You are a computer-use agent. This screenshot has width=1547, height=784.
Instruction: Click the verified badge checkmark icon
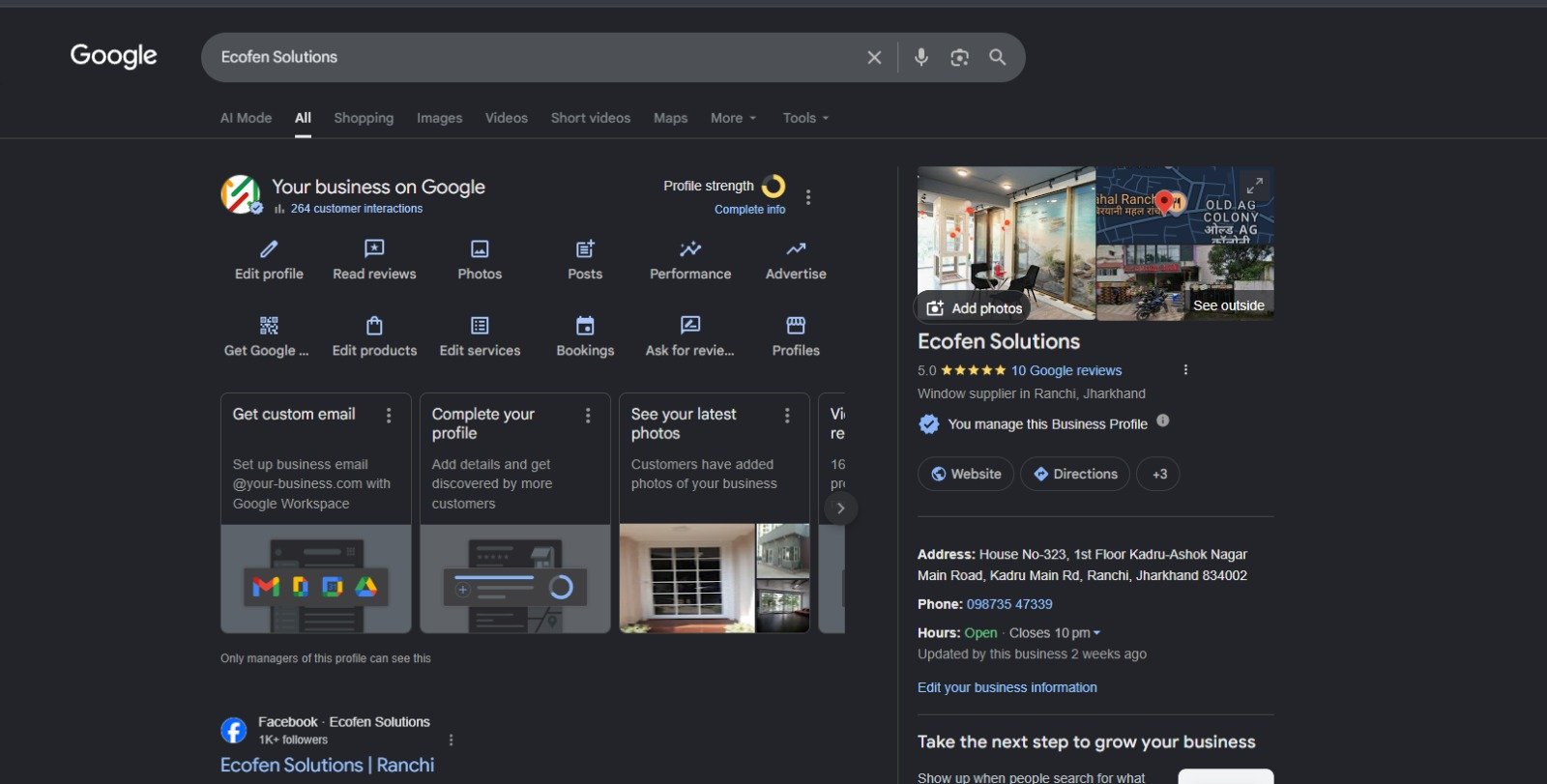928,423
